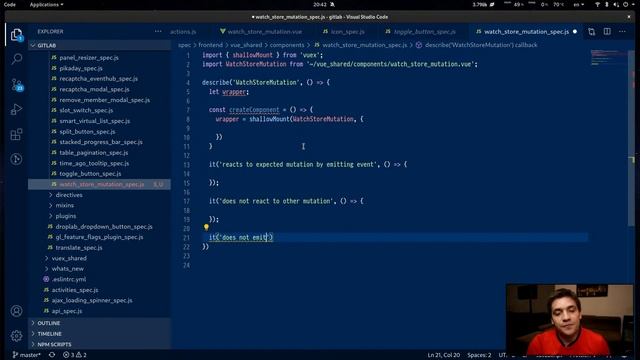Open the Accounts menu icon
The width and height of the screenshot is (640, 360).
[x=16, y=311]
